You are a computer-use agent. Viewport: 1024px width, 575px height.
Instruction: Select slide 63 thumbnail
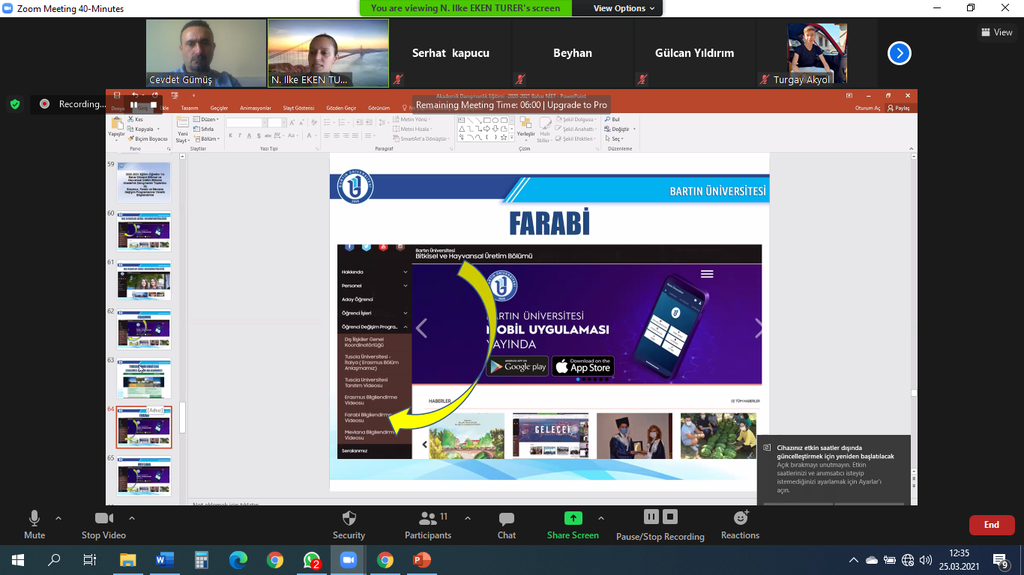pyautogui.click(x=144, y=378)
